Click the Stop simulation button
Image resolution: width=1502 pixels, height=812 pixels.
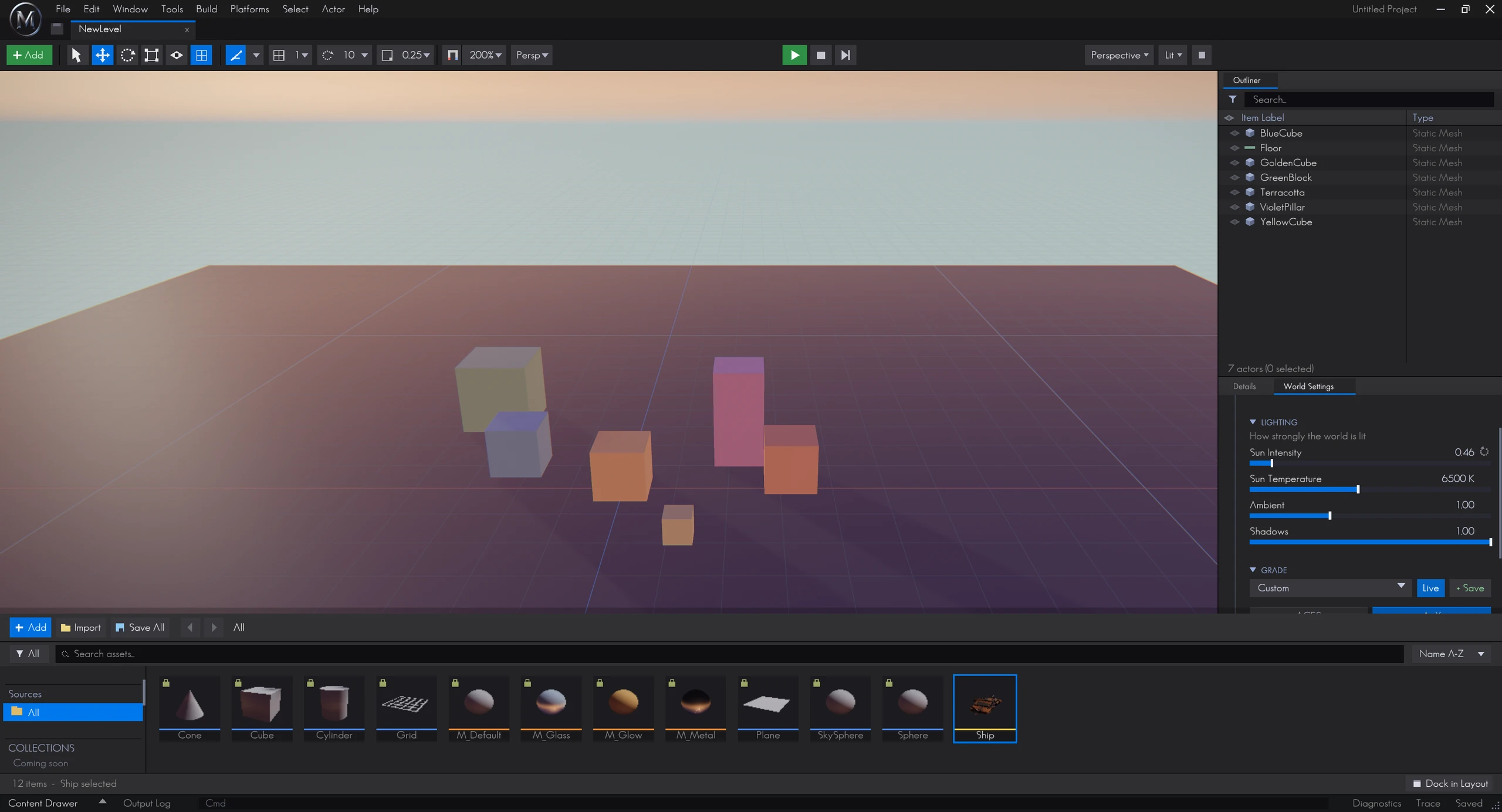pyautogui.click(x=821, y=55)
